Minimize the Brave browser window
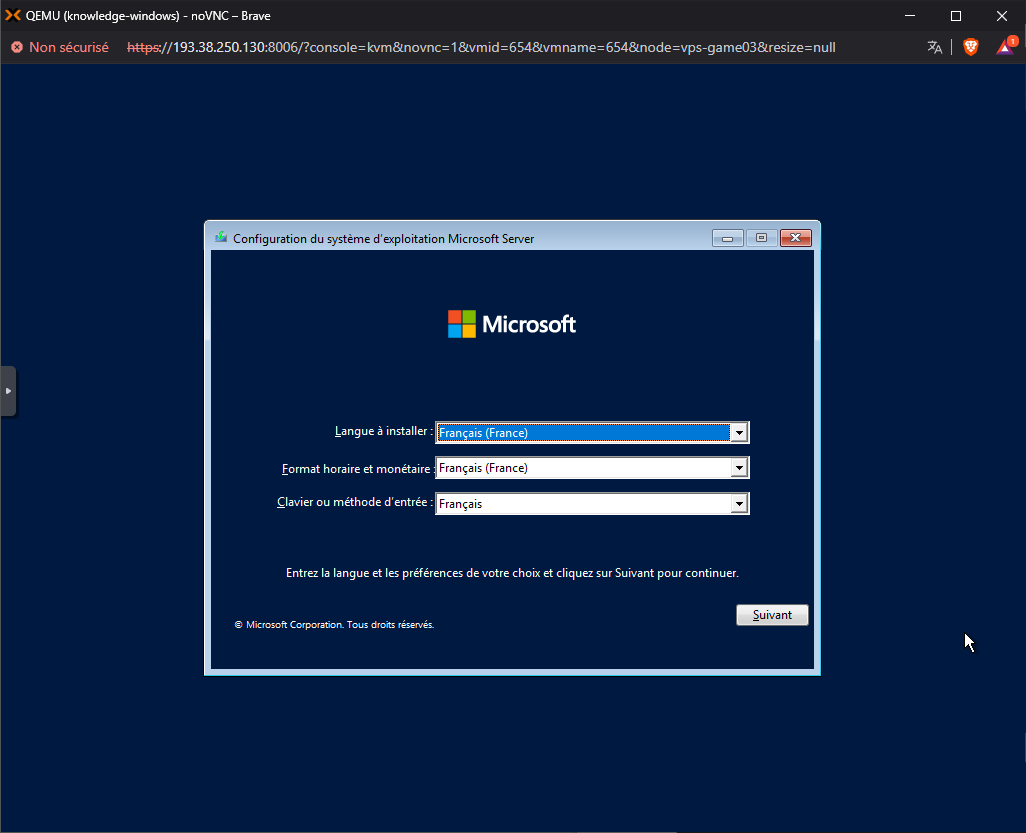 (x=910, y=16)
